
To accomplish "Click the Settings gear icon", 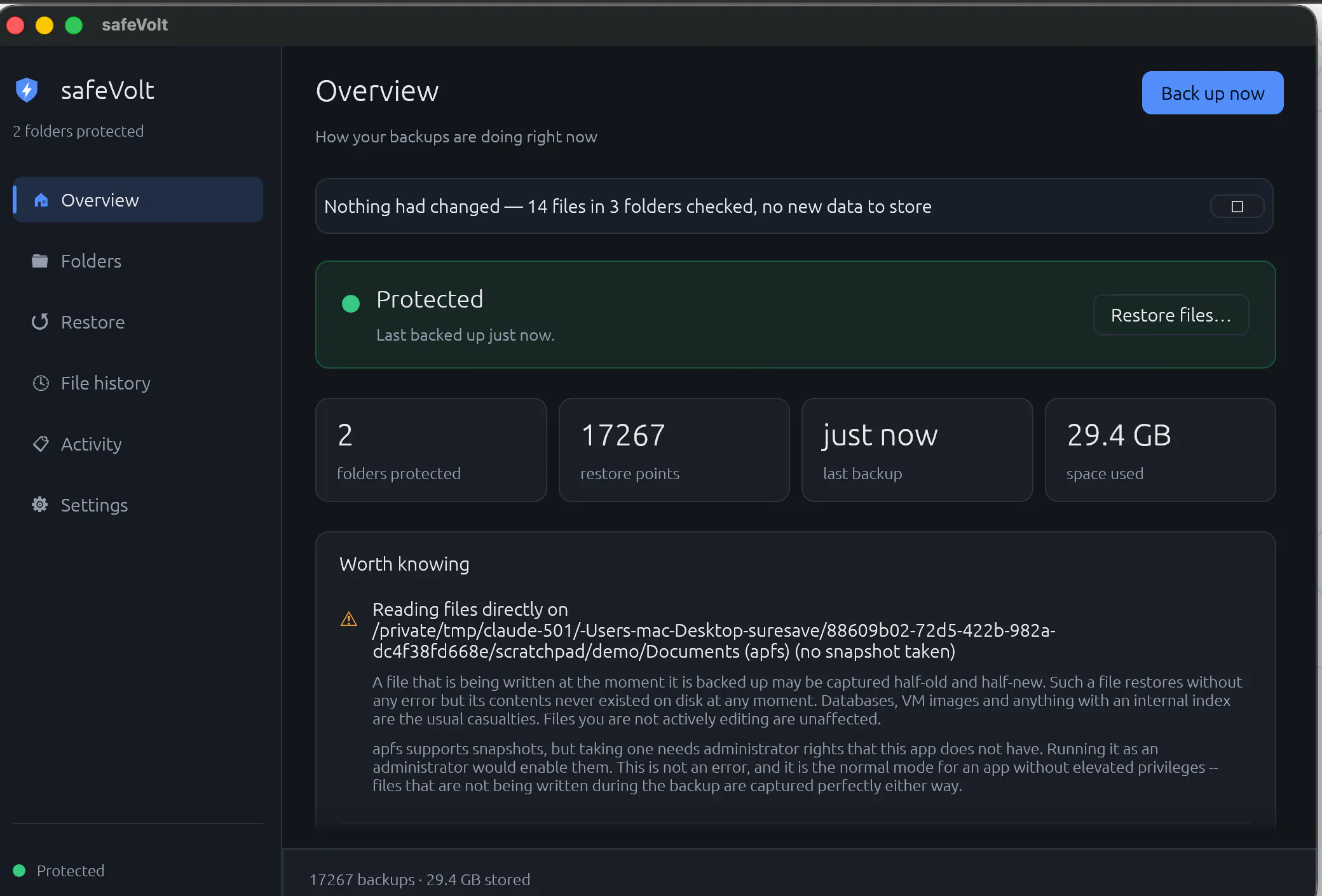I will pos(40,505).
